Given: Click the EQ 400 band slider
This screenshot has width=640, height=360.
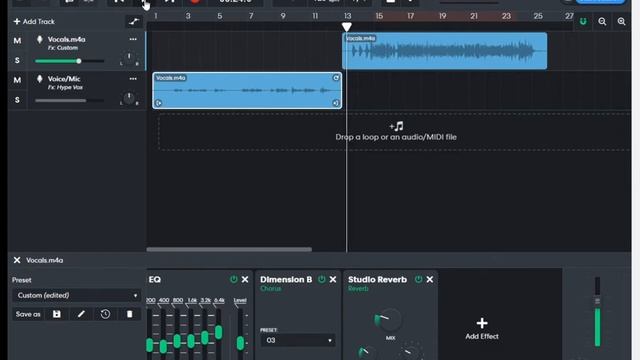Looking at the screenshot, I should (163, 346).
